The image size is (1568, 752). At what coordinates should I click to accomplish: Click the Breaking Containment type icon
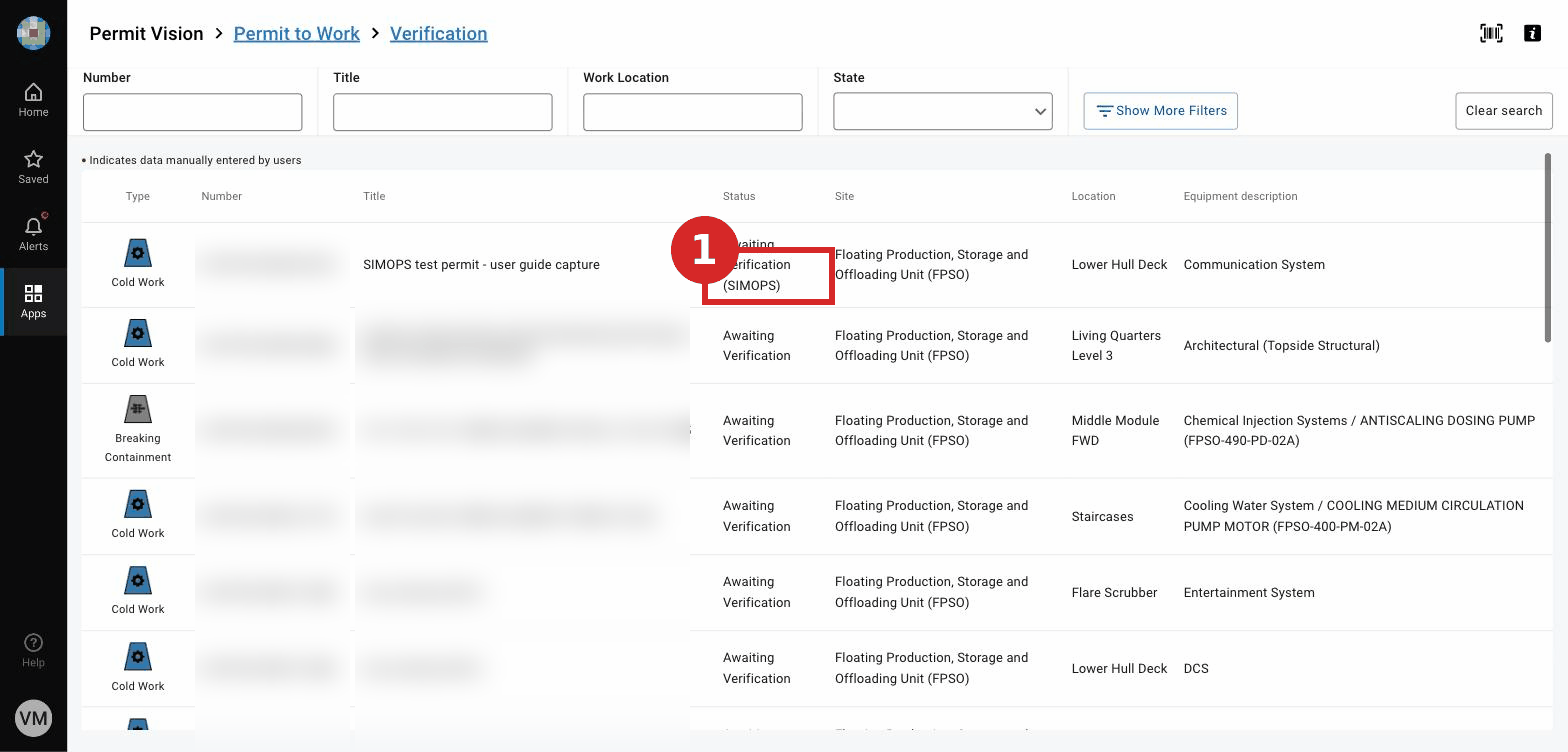click(138, 408)
